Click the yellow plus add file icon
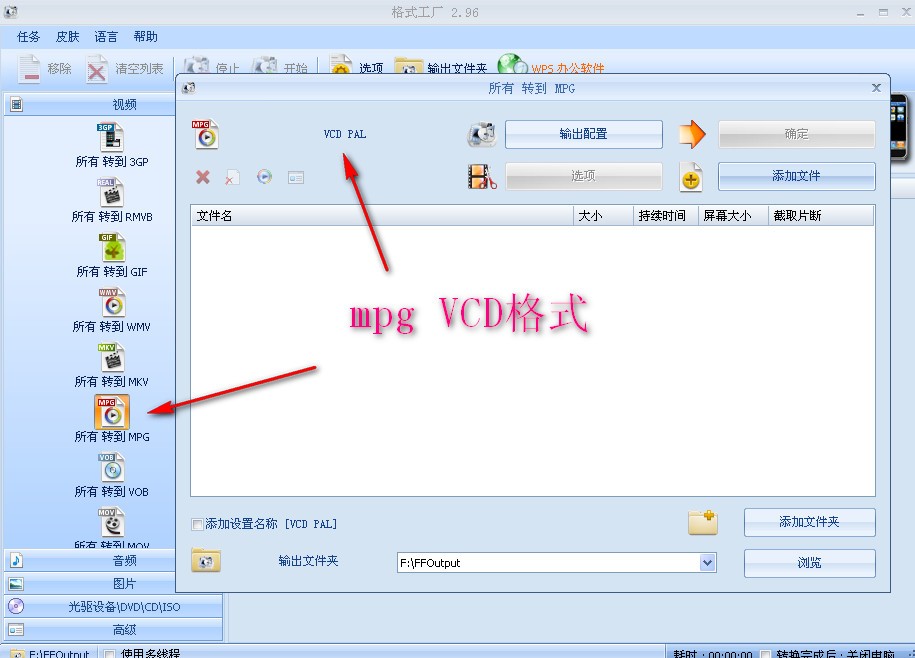Screen dimensions: 915x658 691,177
